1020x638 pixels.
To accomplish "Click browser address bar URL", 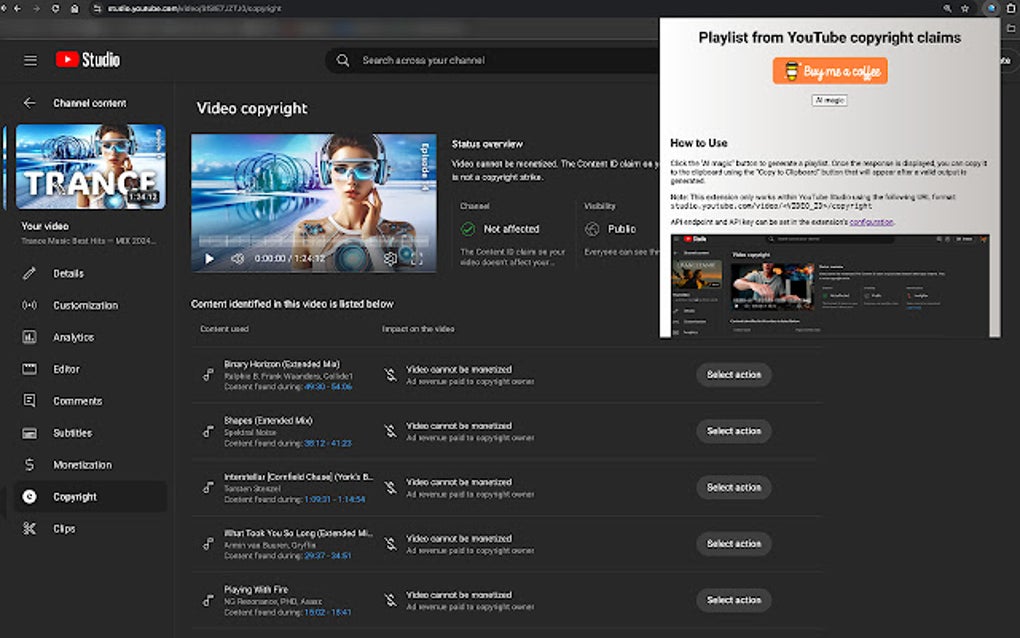I will 195,8.
